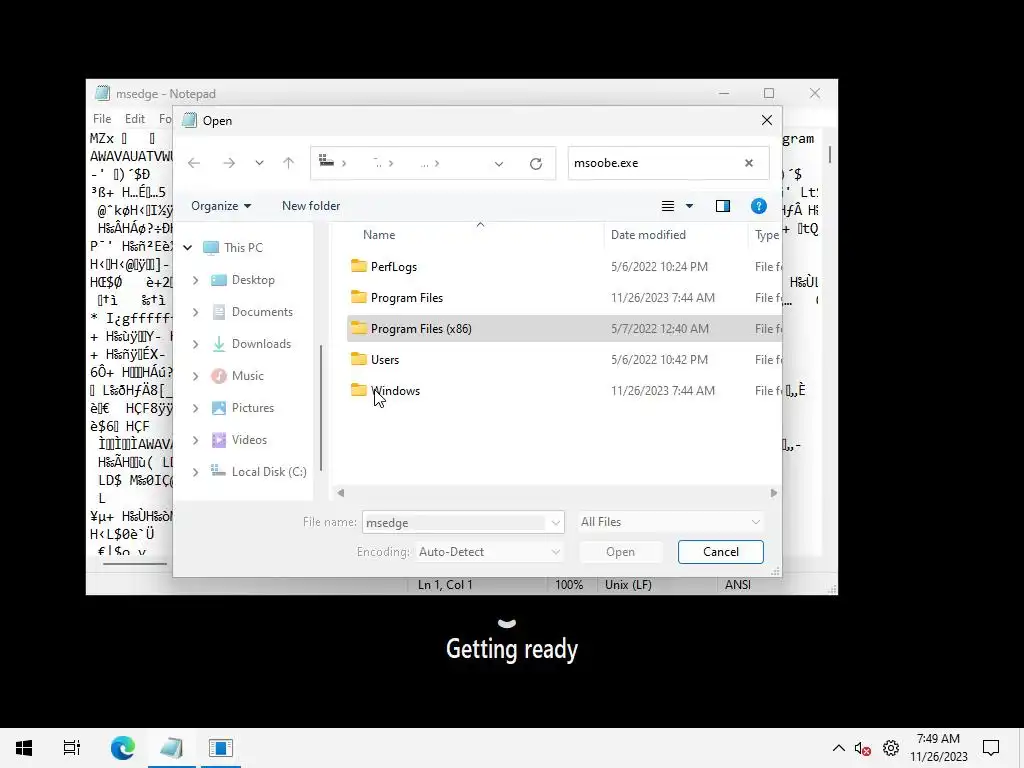Refresh the folder view
Viewport: 1024px width, 768px height.
point(536,164)
